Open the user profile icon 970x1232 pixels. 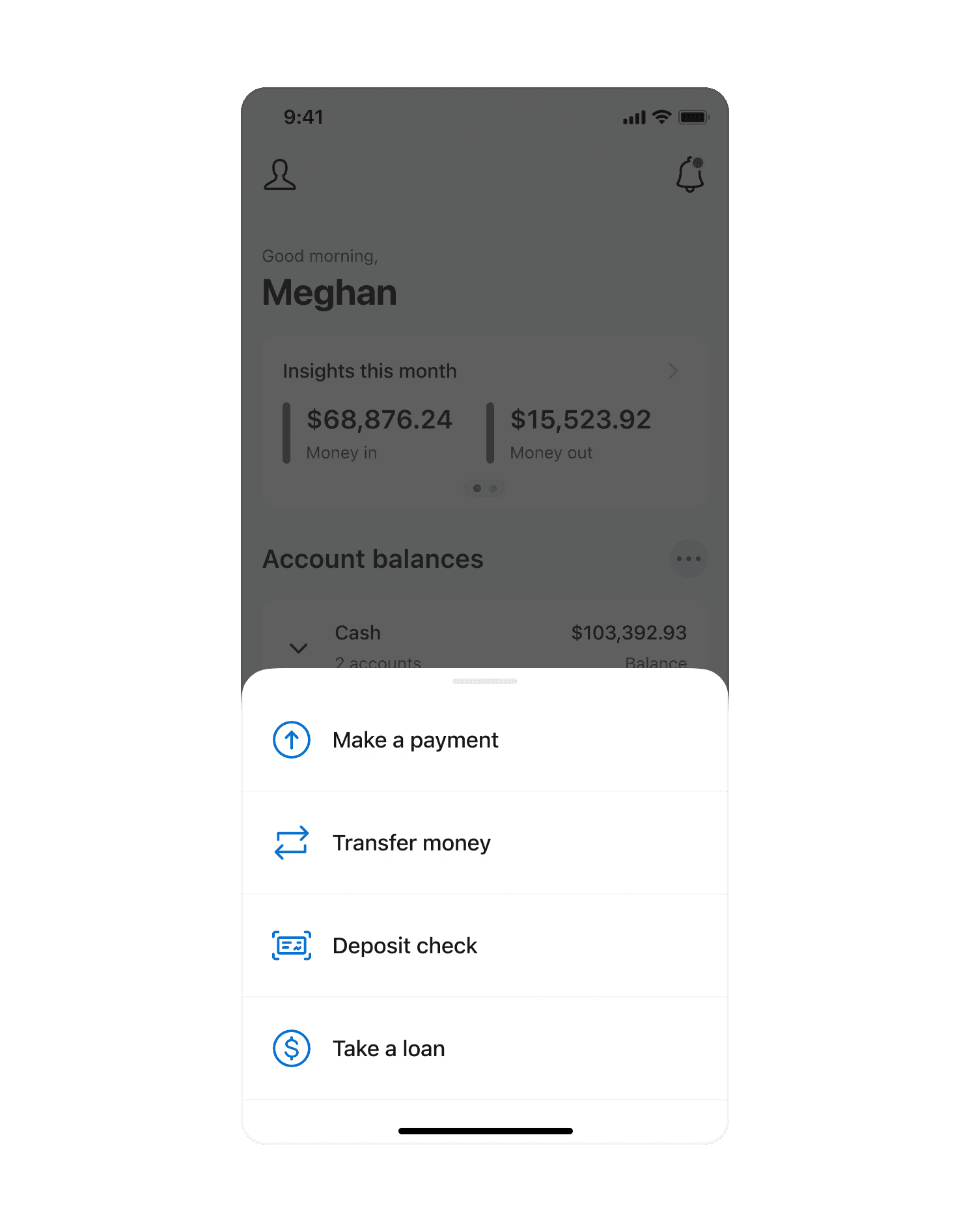[x=280, y=175]
